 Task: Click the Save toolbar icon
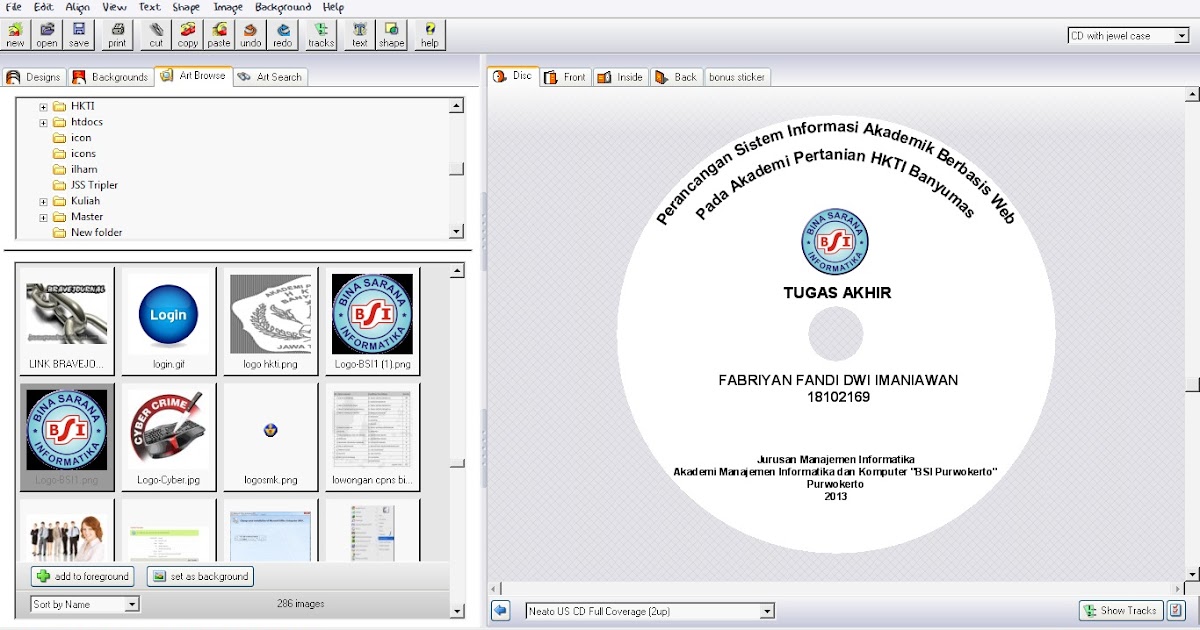tap(79, 35)
